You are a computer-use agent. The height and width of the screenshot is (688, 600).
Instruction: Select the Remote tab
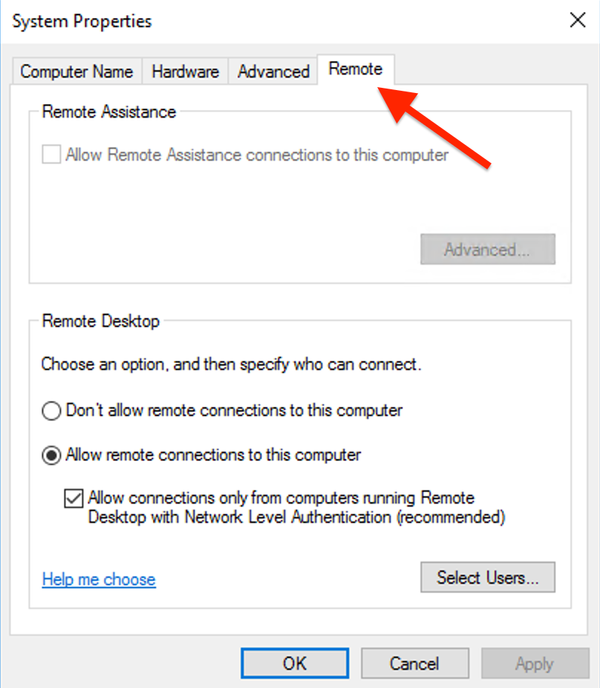pyautogui.click(x=355, y=69)
